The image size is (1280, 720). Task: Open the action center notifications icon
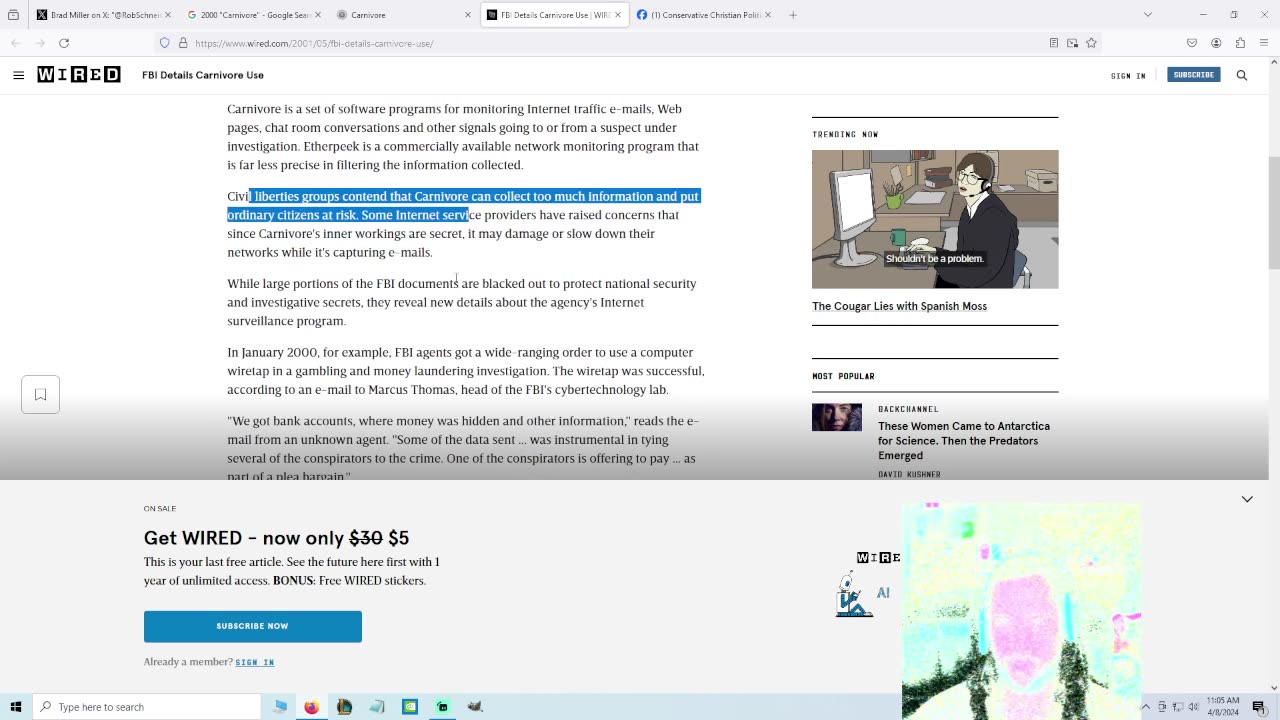click(x=1259, y=707)
